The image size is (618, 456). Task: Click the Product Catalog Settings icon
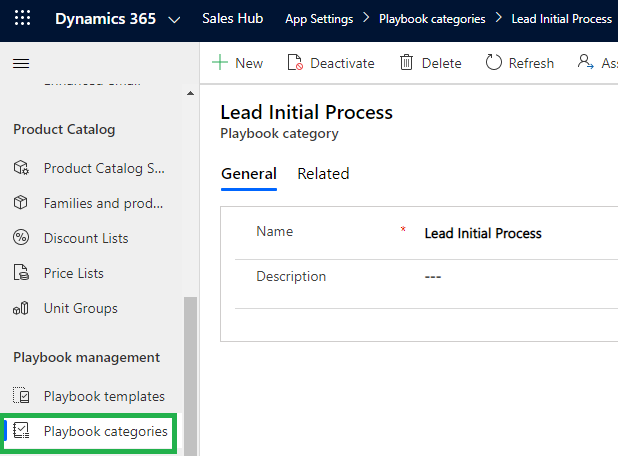point(21,168)
